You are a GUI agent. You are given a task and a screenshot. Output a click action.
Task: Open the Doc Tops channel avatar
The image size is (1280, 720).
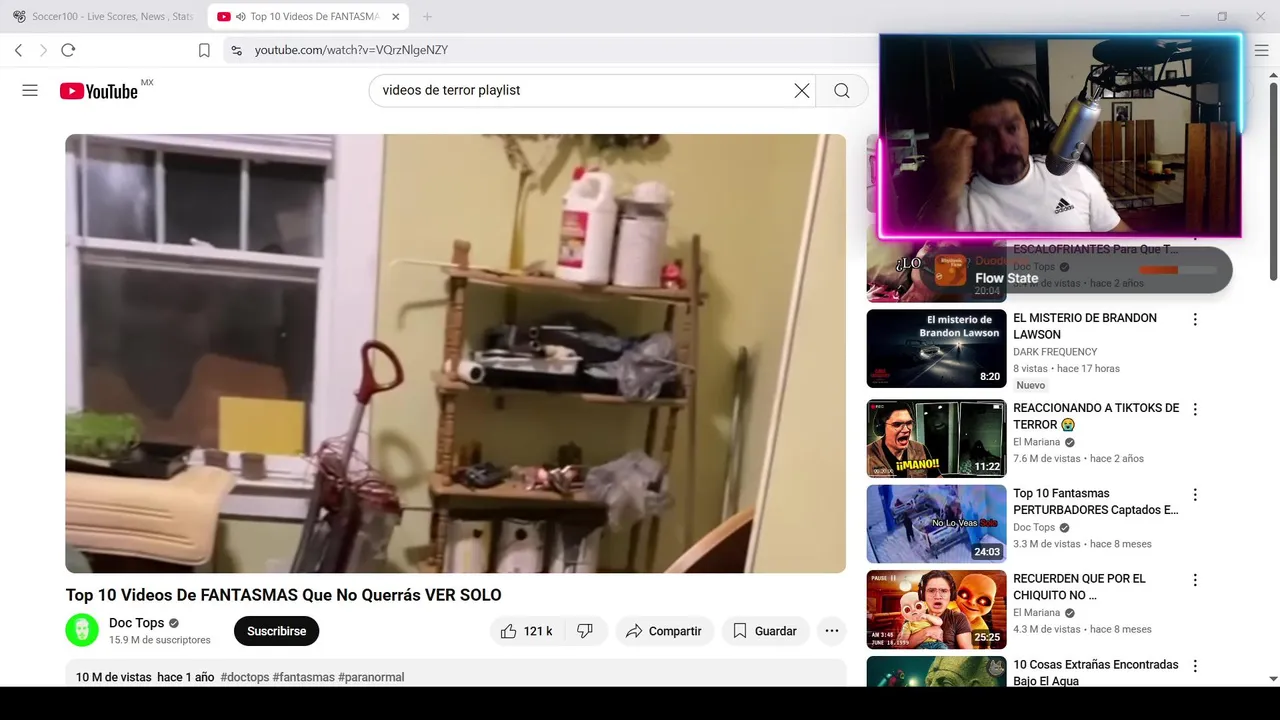pyautogui.click(x=82, y=630)
